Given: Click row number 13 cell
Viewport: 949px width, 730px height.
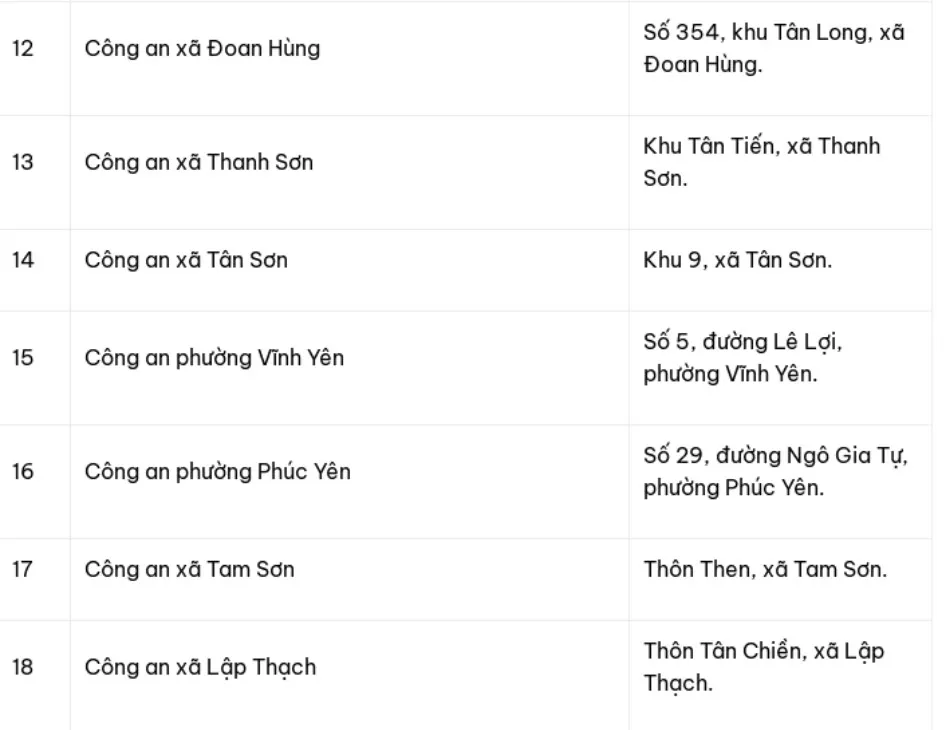Looking at the screenshot, I should tap(34, 173).
